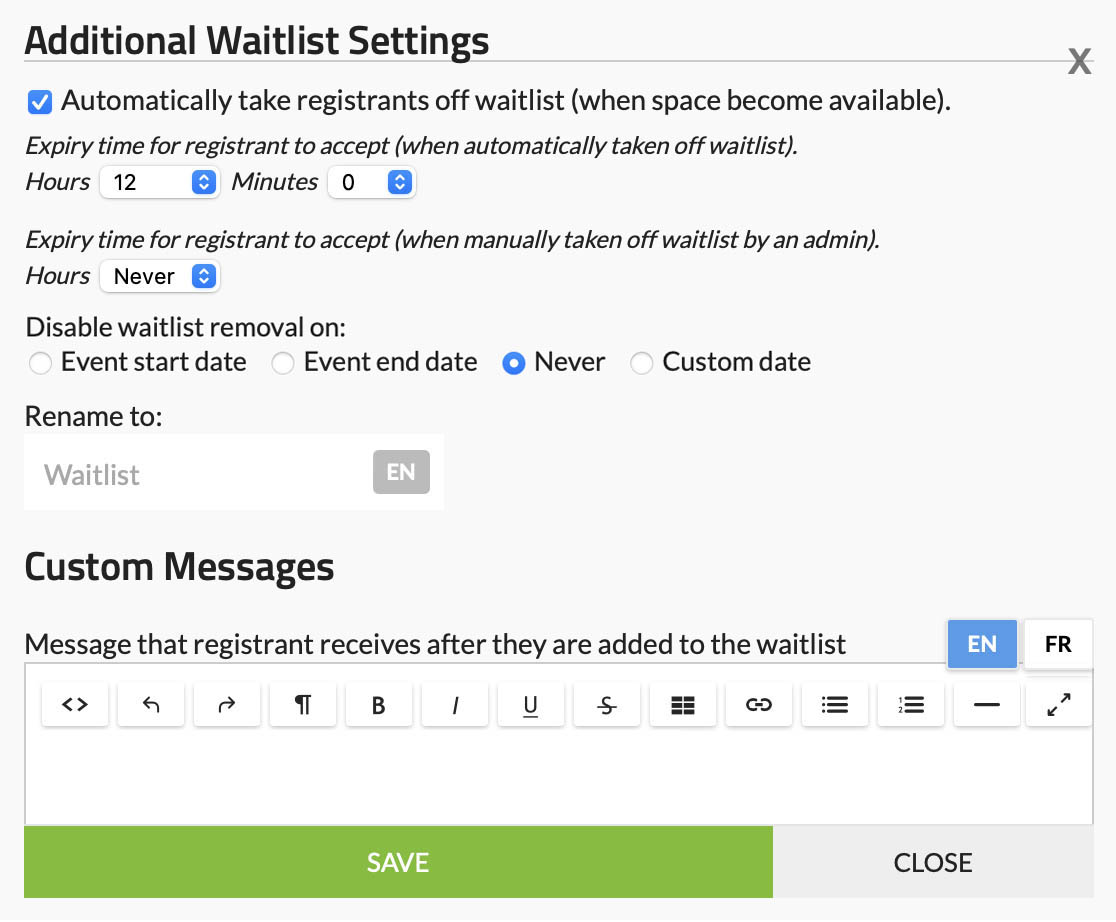Screen dimensions: 1116x922
Task: Open the Minutes dropdown showing 0
Action: coord(371,183)
